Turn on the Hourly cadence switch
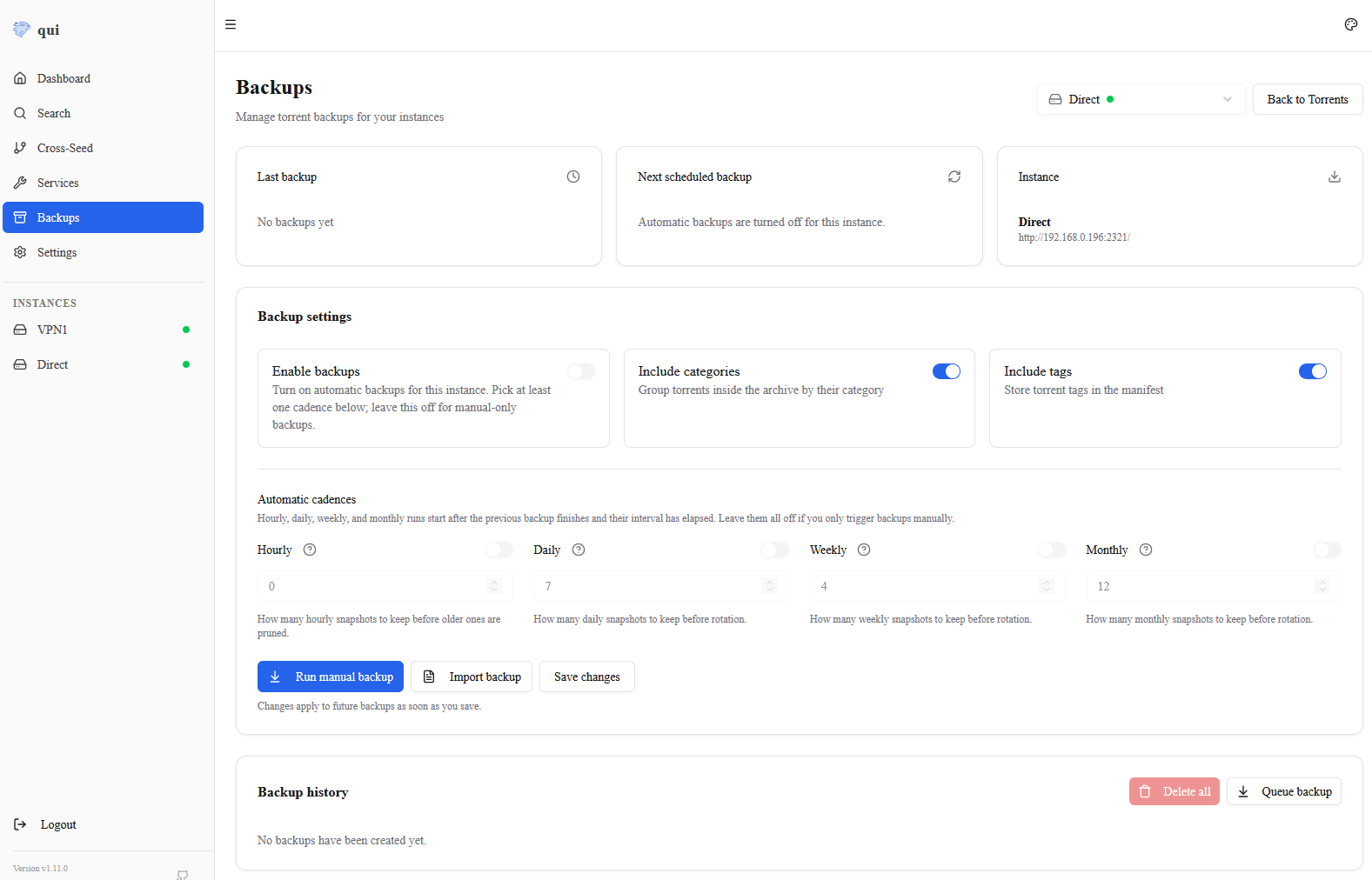 point(499,550)
